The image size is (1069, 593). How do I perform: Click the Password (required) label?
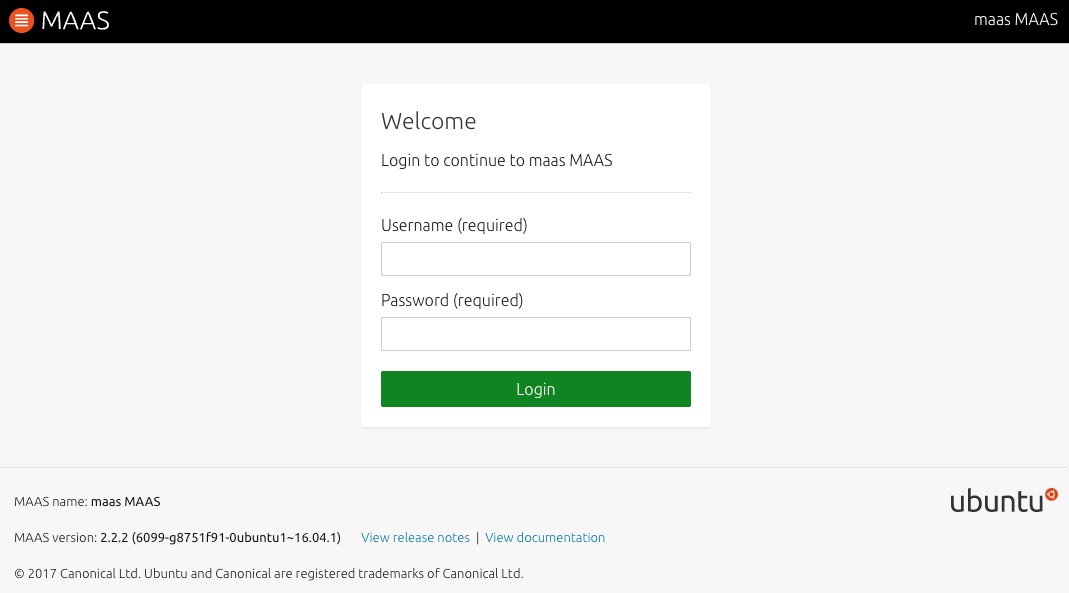(x=451, y=300)
